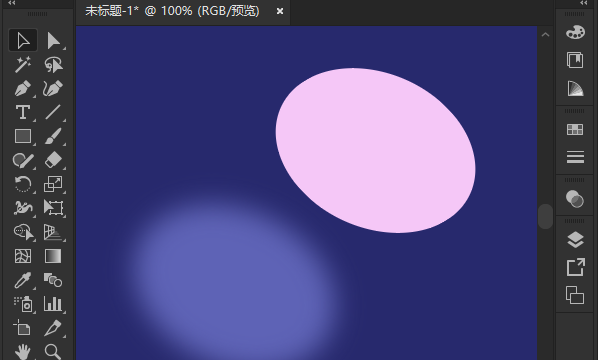Image resolution: width=598 pixels, height=360 pixels.
Task: Click the vertical scrollbar up arrow
Action: [x=545, y=35]
